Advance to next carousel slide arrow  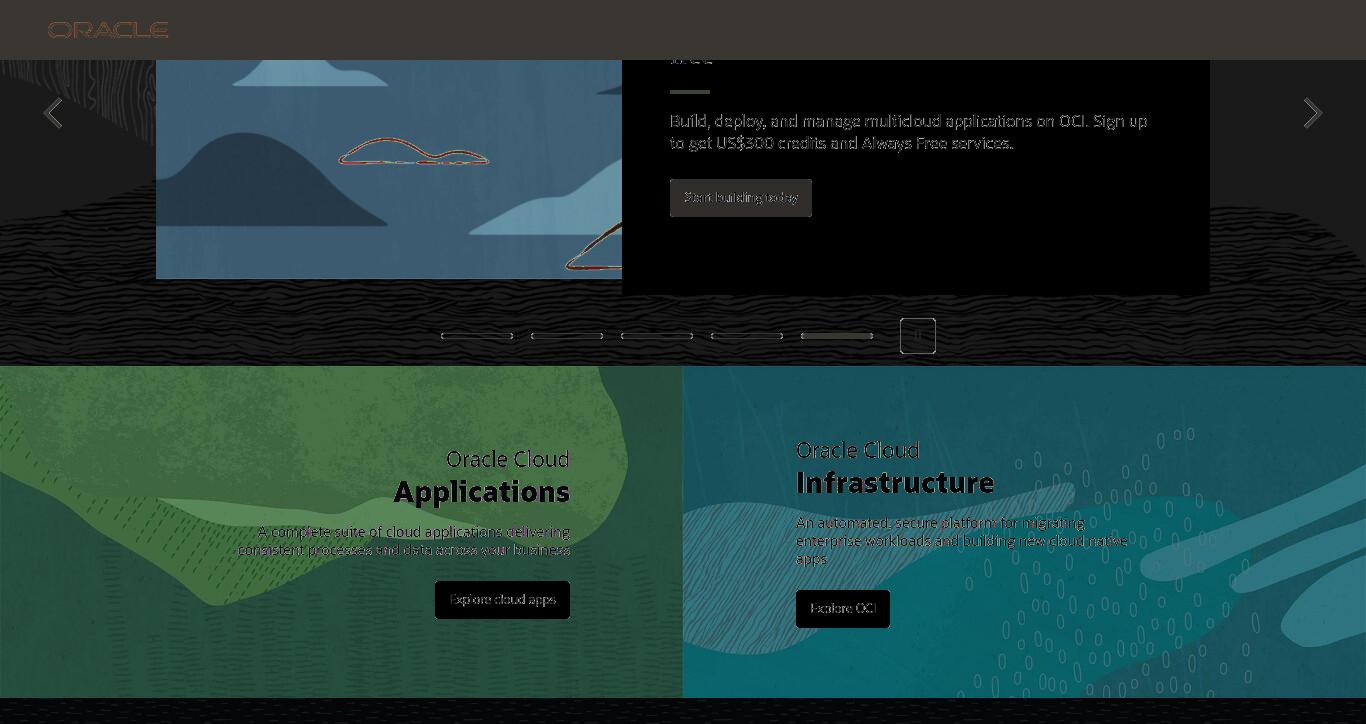click(1312, 113)
